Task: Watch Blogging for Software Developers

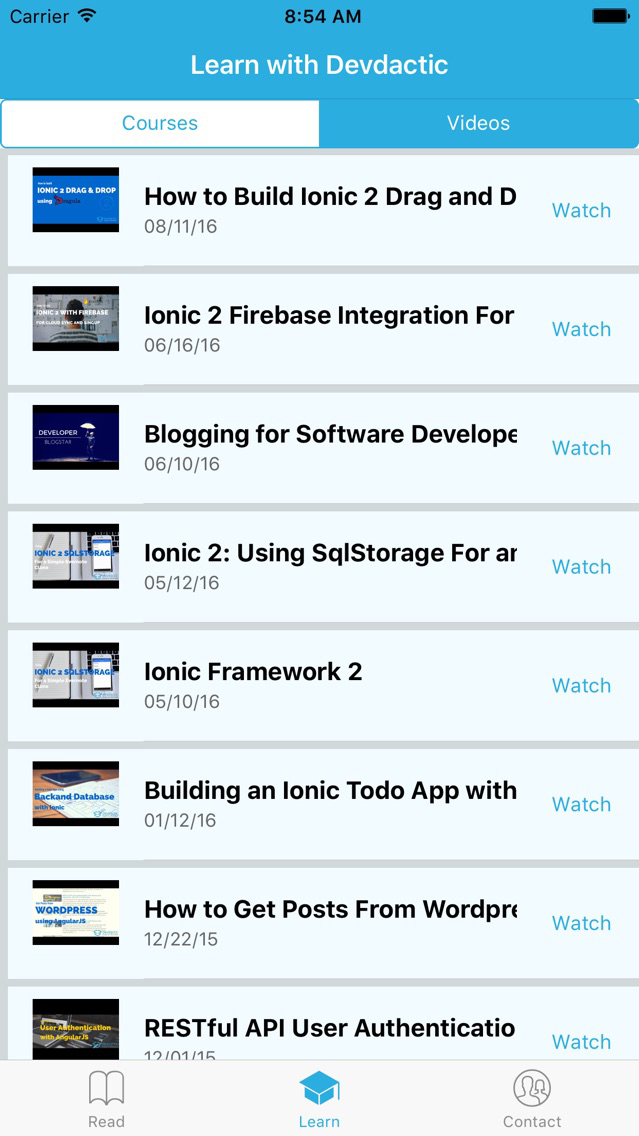Action: [x=581, y=448]
